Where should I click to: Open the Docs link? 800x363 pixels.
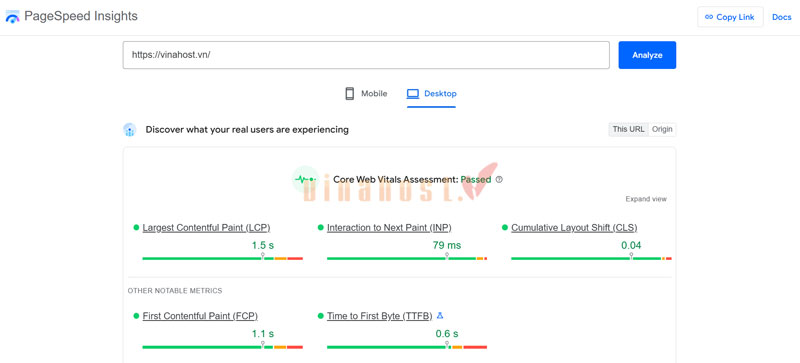pos(781,17)
